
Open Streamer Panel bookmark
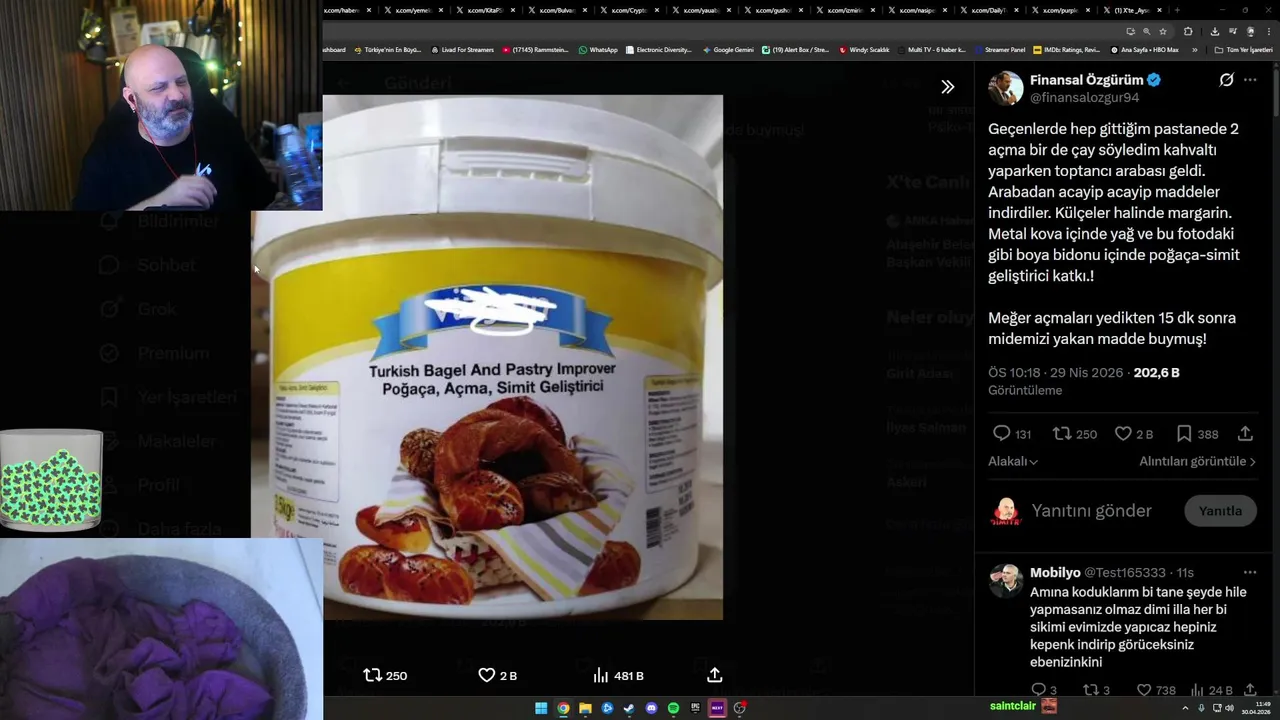(x=999, y=49)
